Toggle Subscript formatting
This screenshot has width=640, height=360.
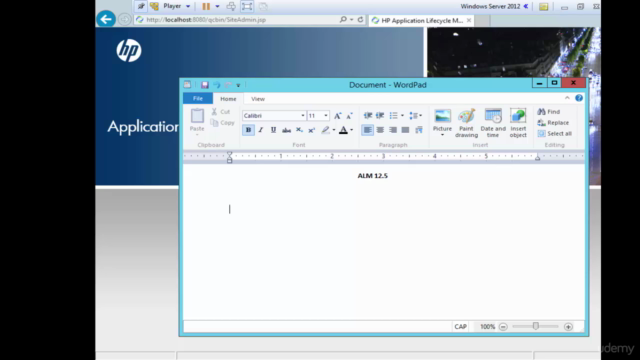tap(299, 130)
